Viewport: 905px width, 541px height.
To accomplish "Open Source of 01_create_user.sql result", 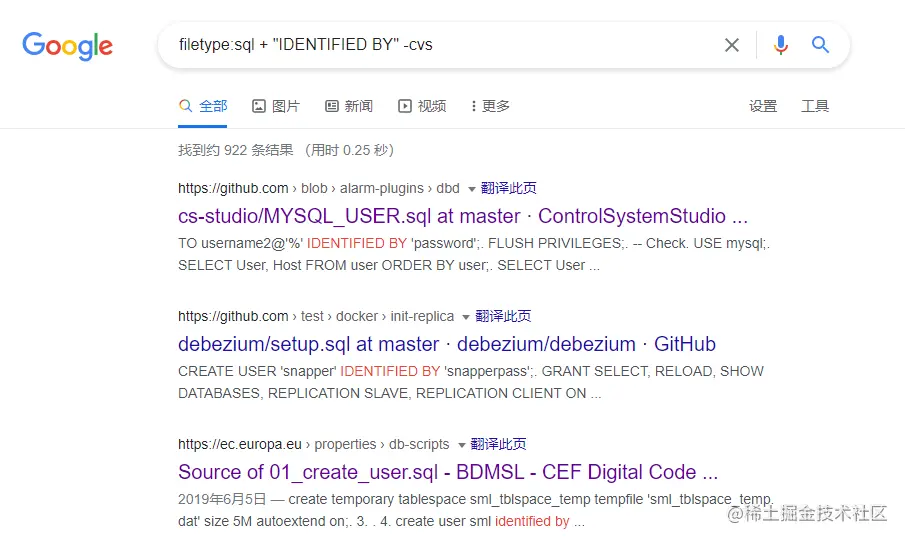I will coord(448,472).
